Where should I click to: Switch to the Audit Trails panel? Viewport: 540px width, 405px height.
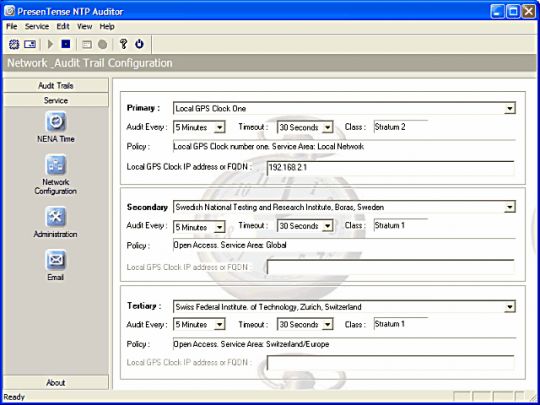pyautogui.click(x=55, y=86)
